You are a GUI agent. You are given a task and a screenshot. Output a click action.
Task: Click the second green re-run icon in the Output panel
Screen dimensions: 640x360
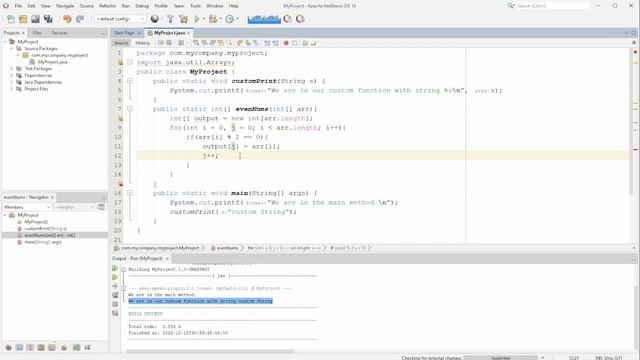(x=115, y=277)
